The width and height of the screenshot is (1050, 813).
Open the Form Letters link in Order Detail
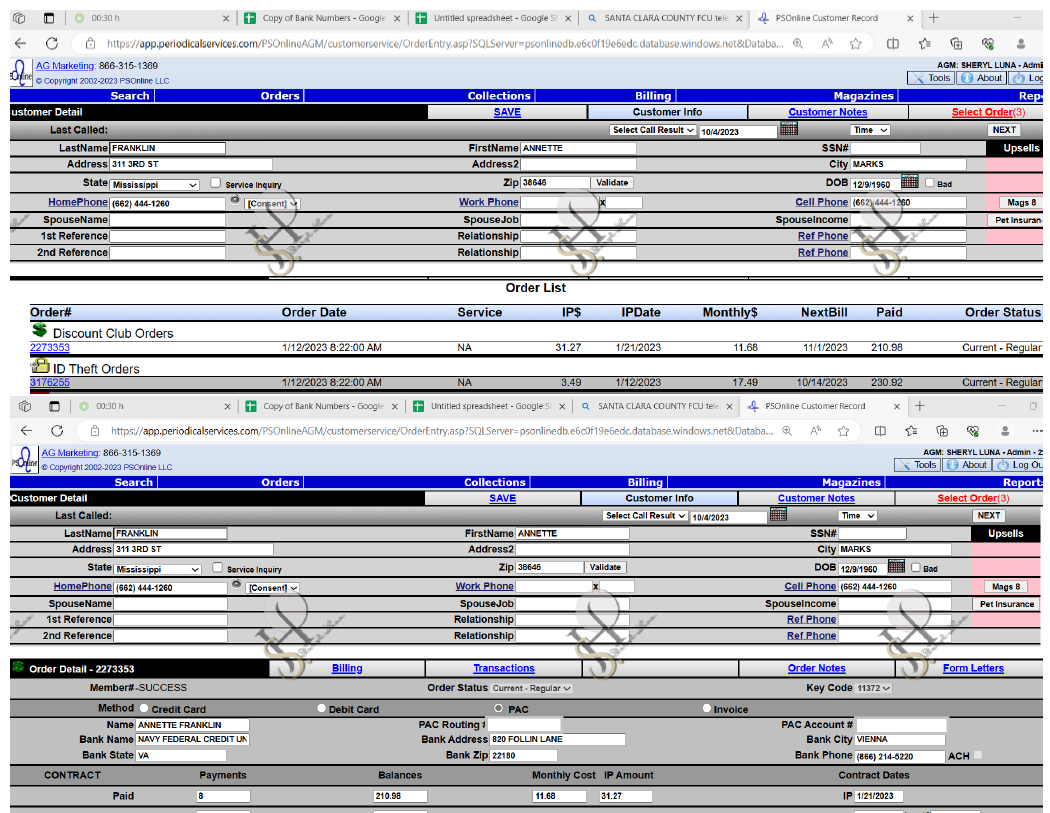973,668
